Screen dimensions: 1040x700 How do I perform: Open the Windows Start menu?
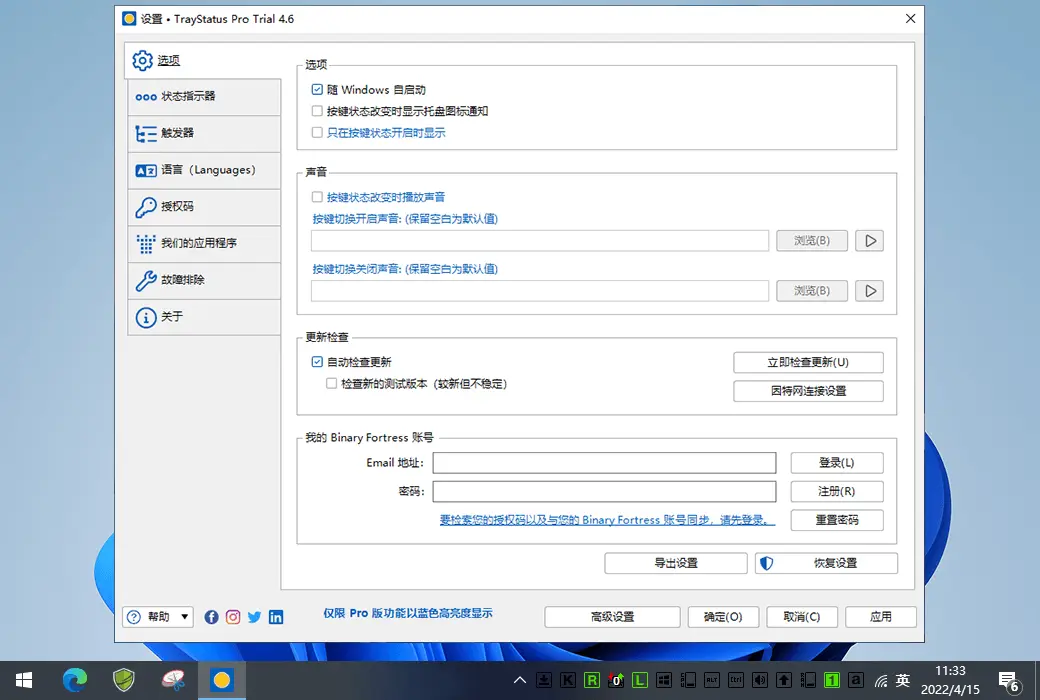(x=24, y=680)
